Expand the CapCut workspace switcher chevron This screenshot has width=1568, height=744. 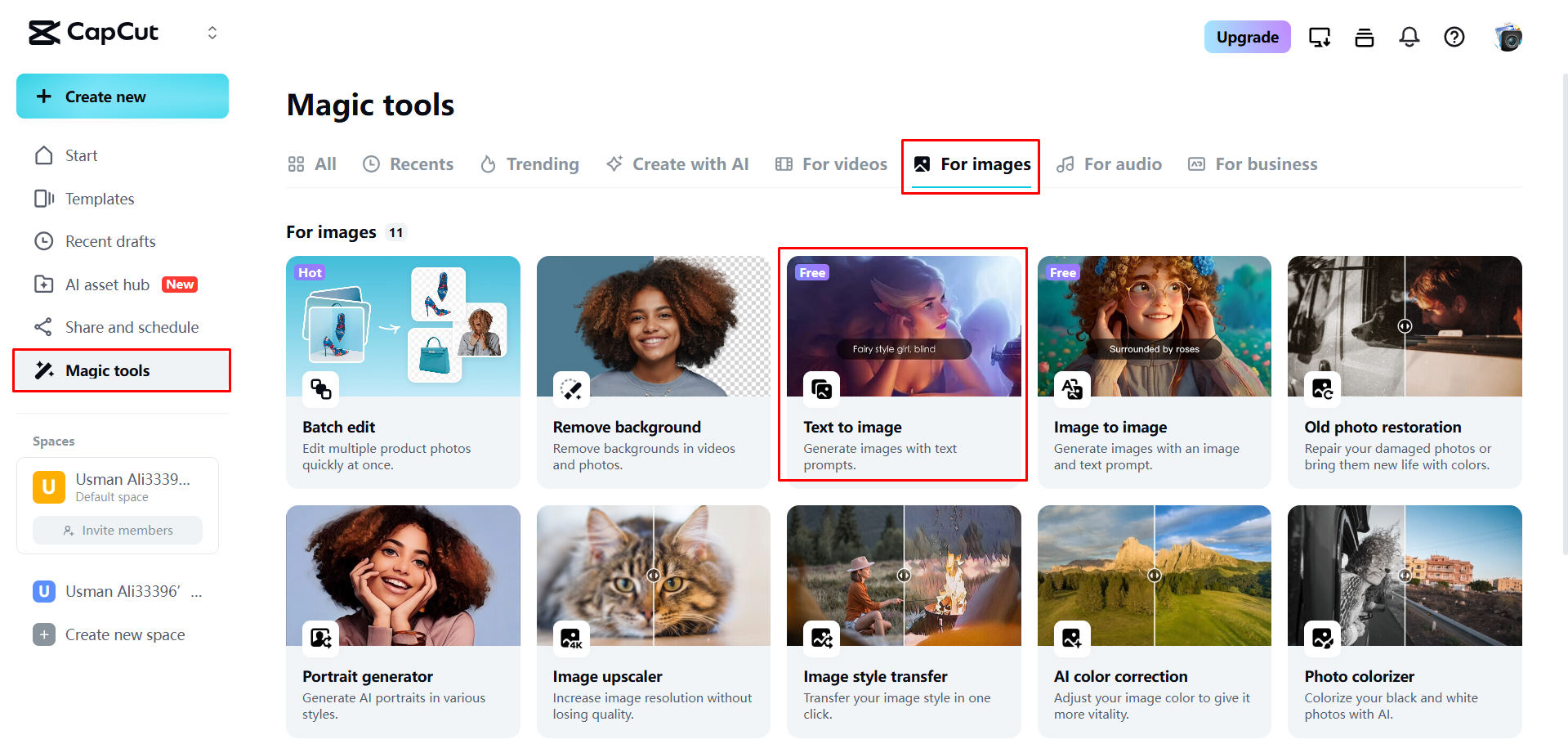(212, 33)
